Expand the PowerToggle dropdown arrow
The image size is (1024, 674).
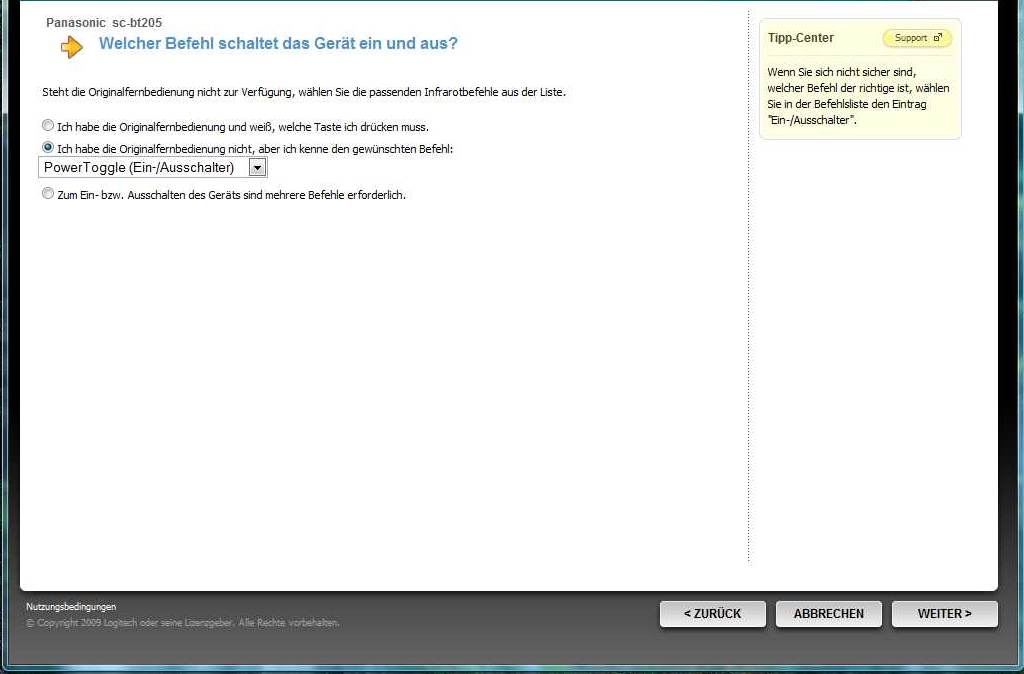coord(257,168)
